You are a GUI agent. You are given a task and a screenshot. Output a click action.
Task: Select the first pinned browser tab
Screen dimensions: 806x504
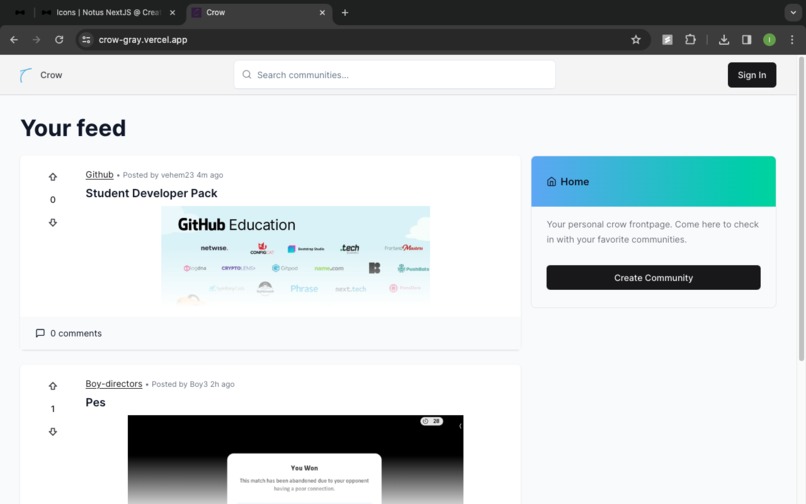[20, 12]
